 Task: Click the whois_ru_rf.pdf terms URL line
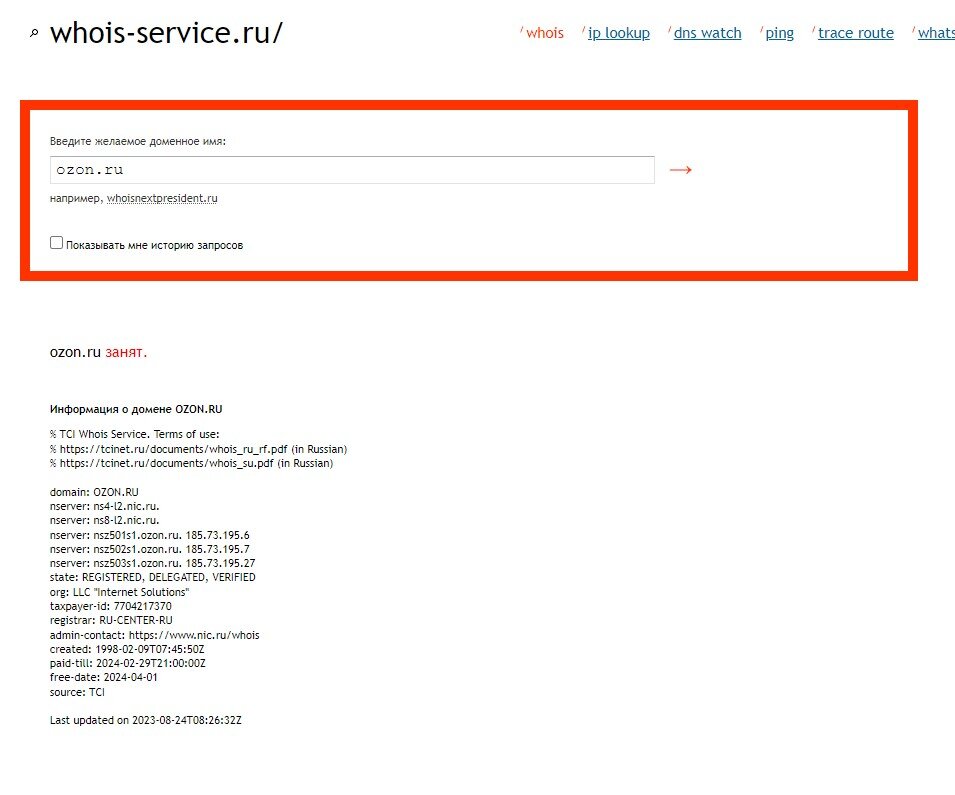pos(199,449)
